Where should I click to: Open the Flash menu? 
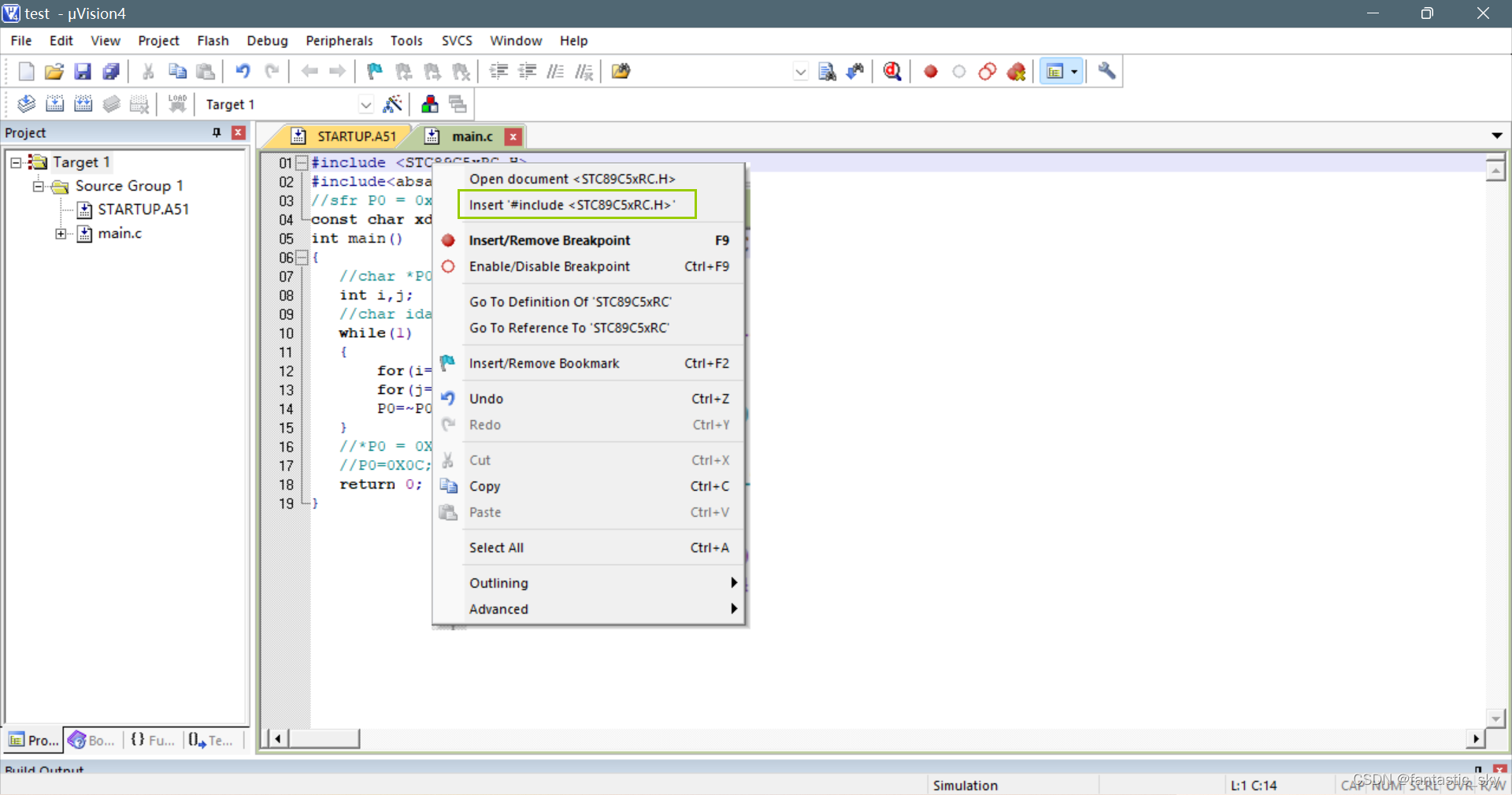point(213,41)
